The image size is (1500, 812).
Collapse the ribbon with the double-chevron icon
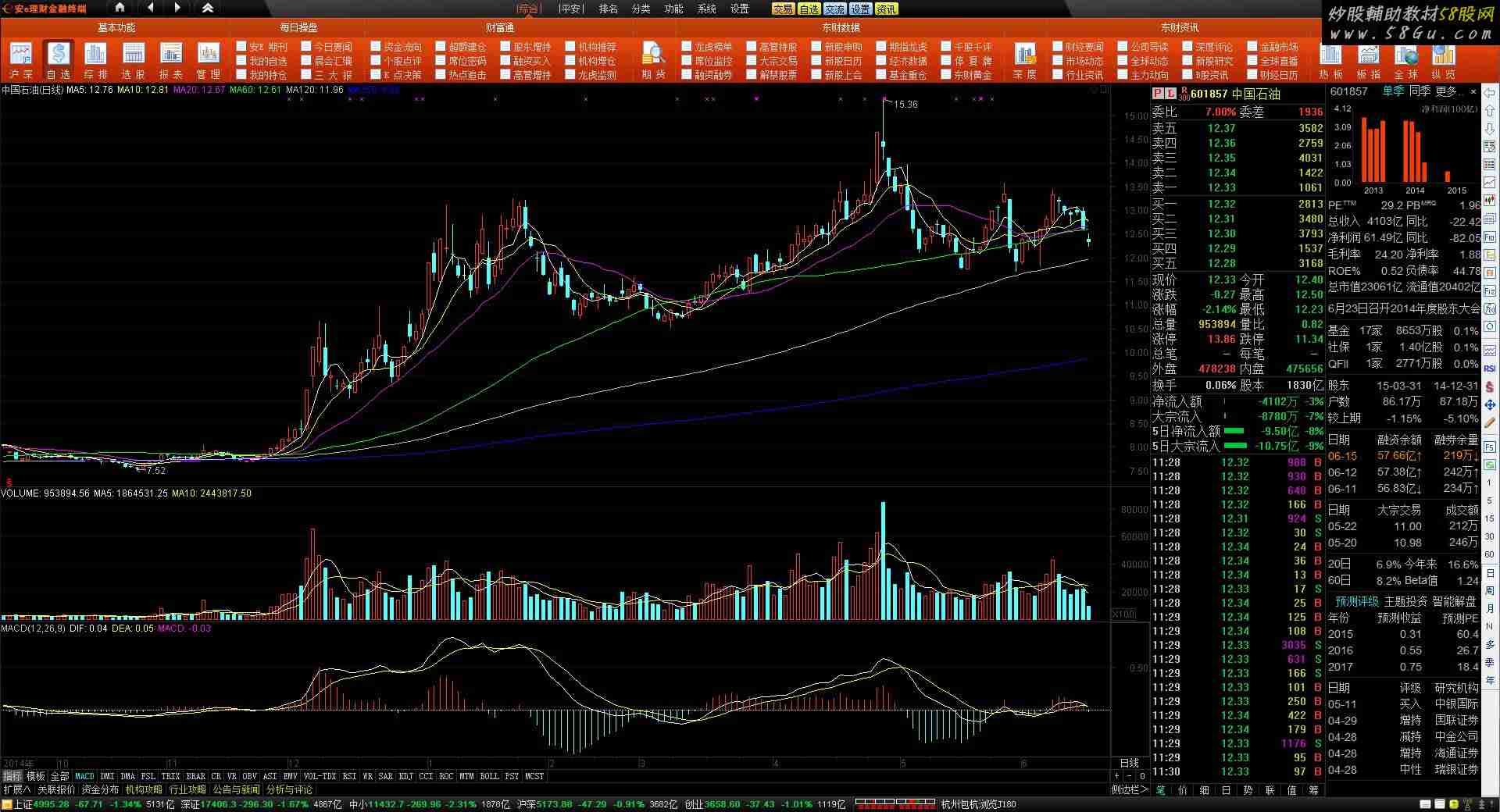[x=208, y=8]
